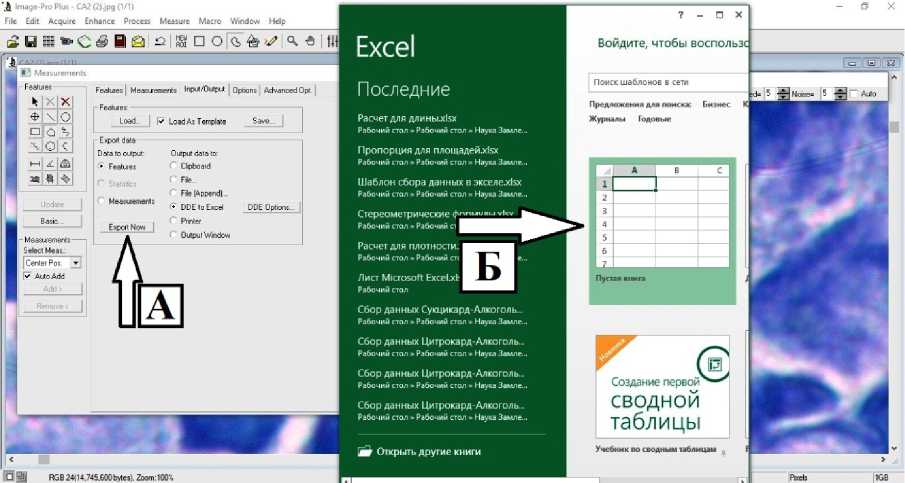Click the Бизнес search suggestion link
The width and height of the screenshot is (905, 483).
(716, 104)
